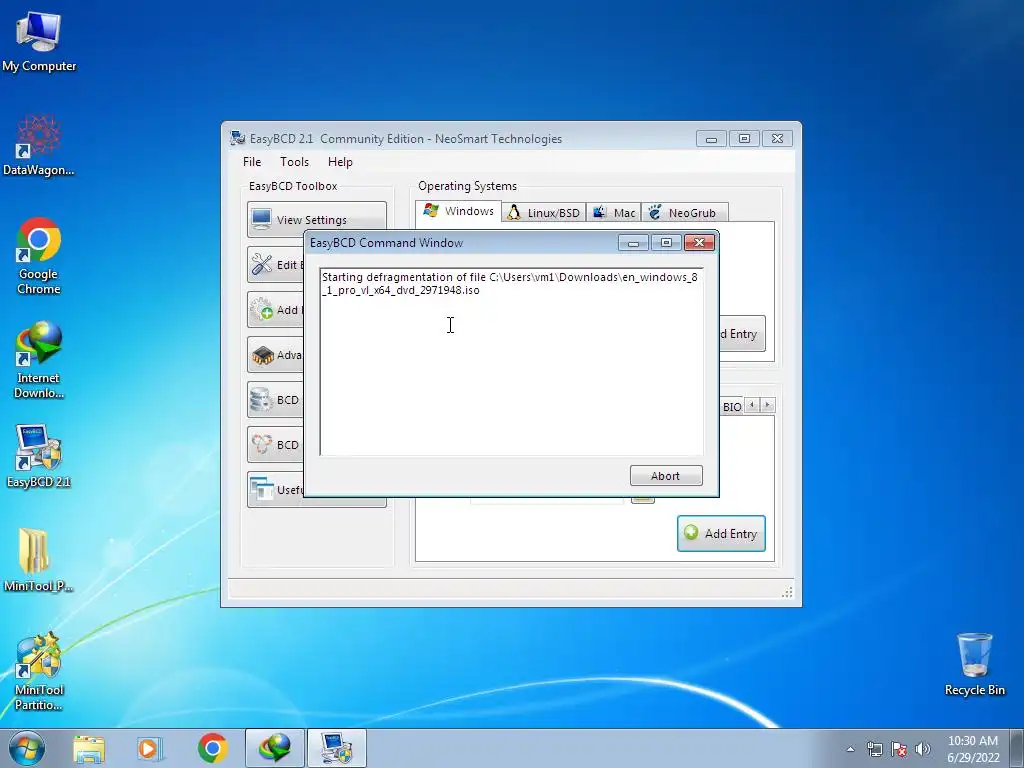Minimize the EasyBCD Command Window
This screenshot has height=768, width=1024.
coord(633,242)
